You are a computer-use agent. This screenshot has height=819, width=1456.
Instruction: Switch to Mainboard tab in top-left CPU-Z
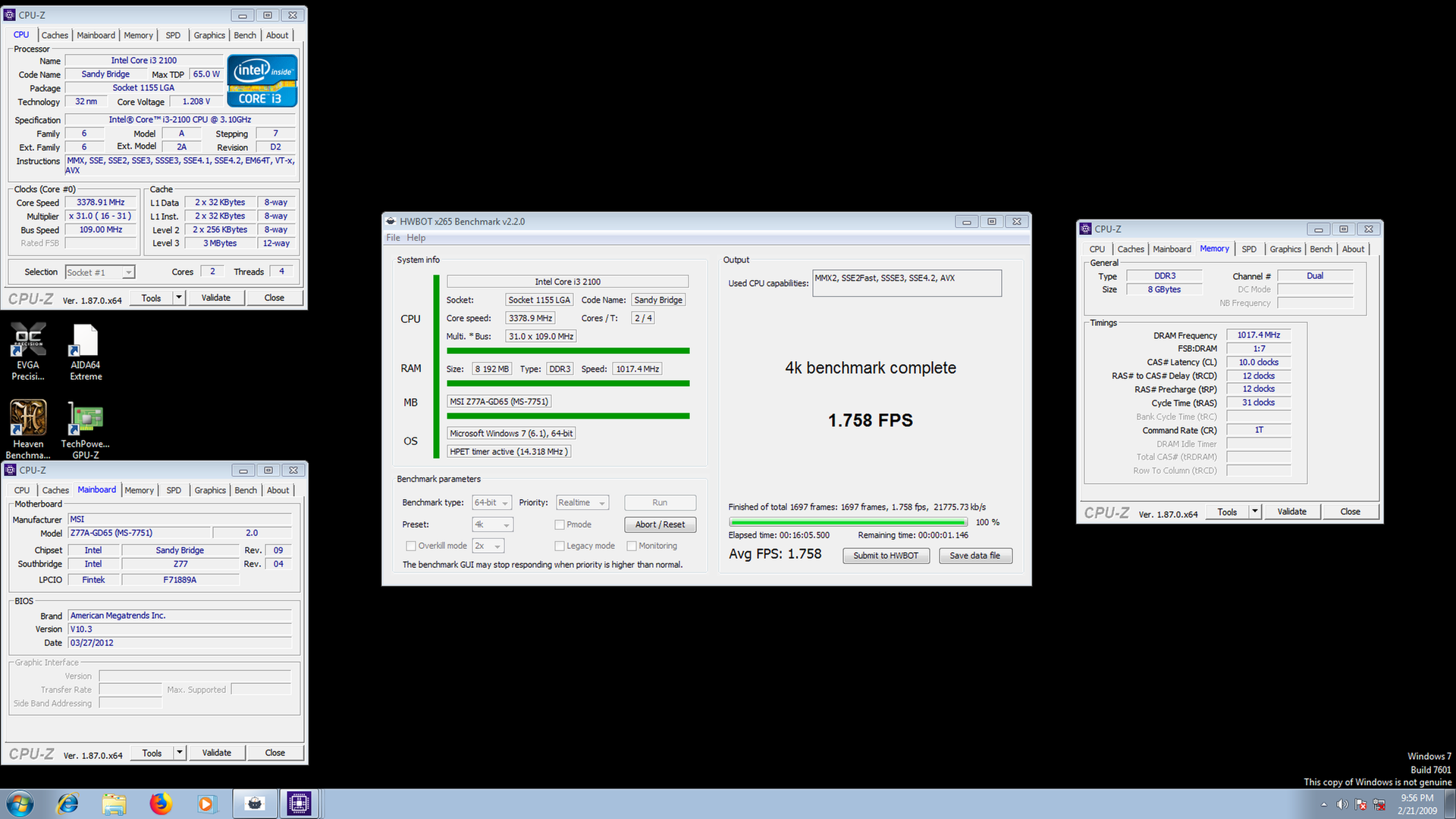pos(96,36)
